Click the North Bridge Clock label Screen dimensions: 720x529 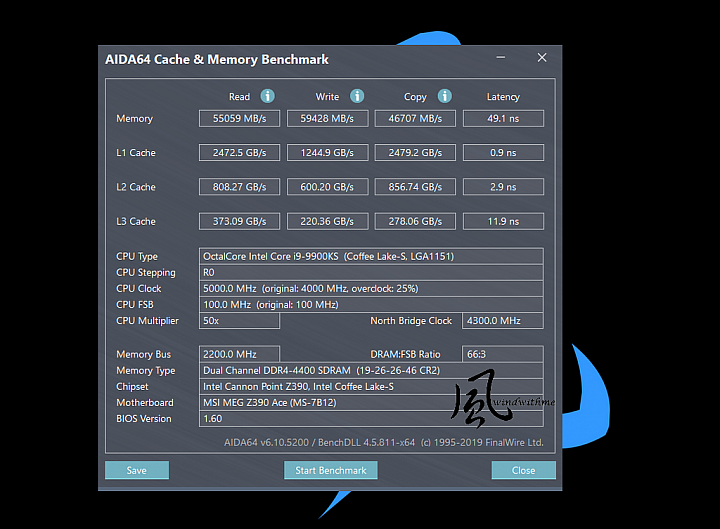pos(411,321)
